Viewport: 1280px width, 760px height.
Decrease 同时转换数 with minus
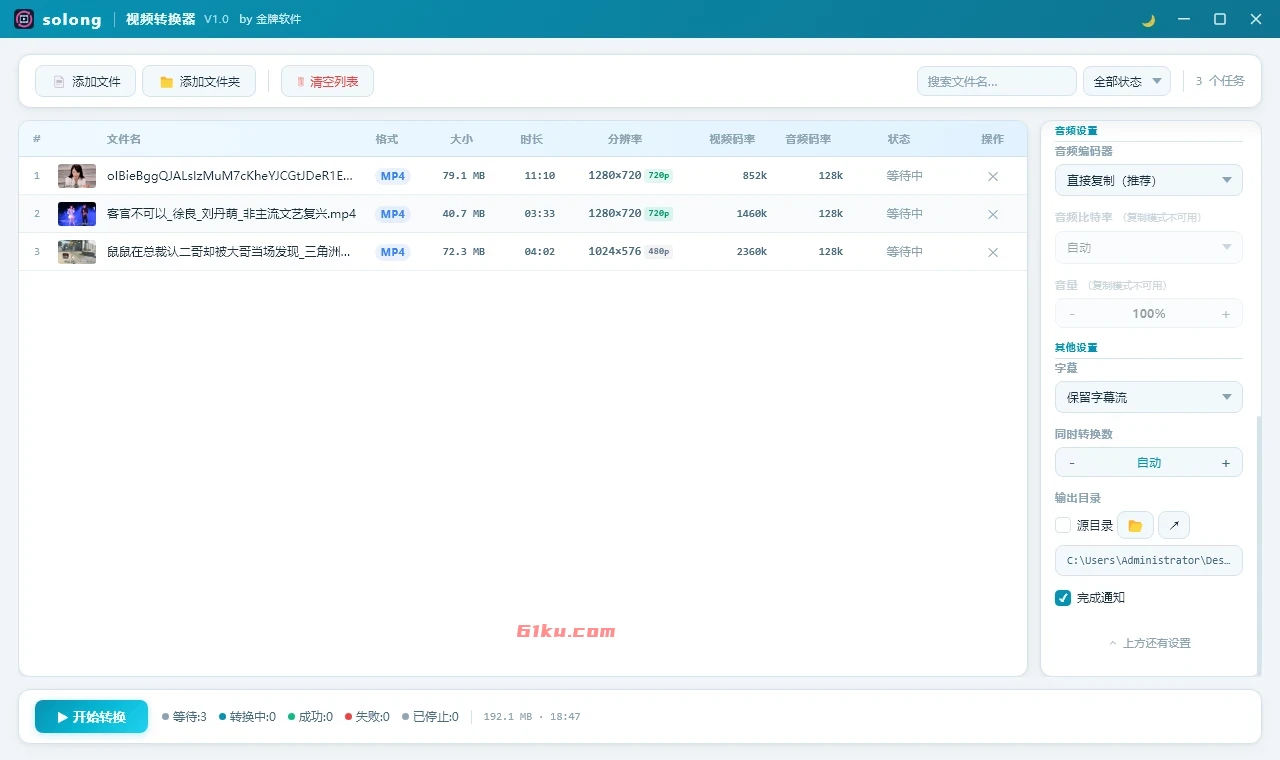[1072, 463]
